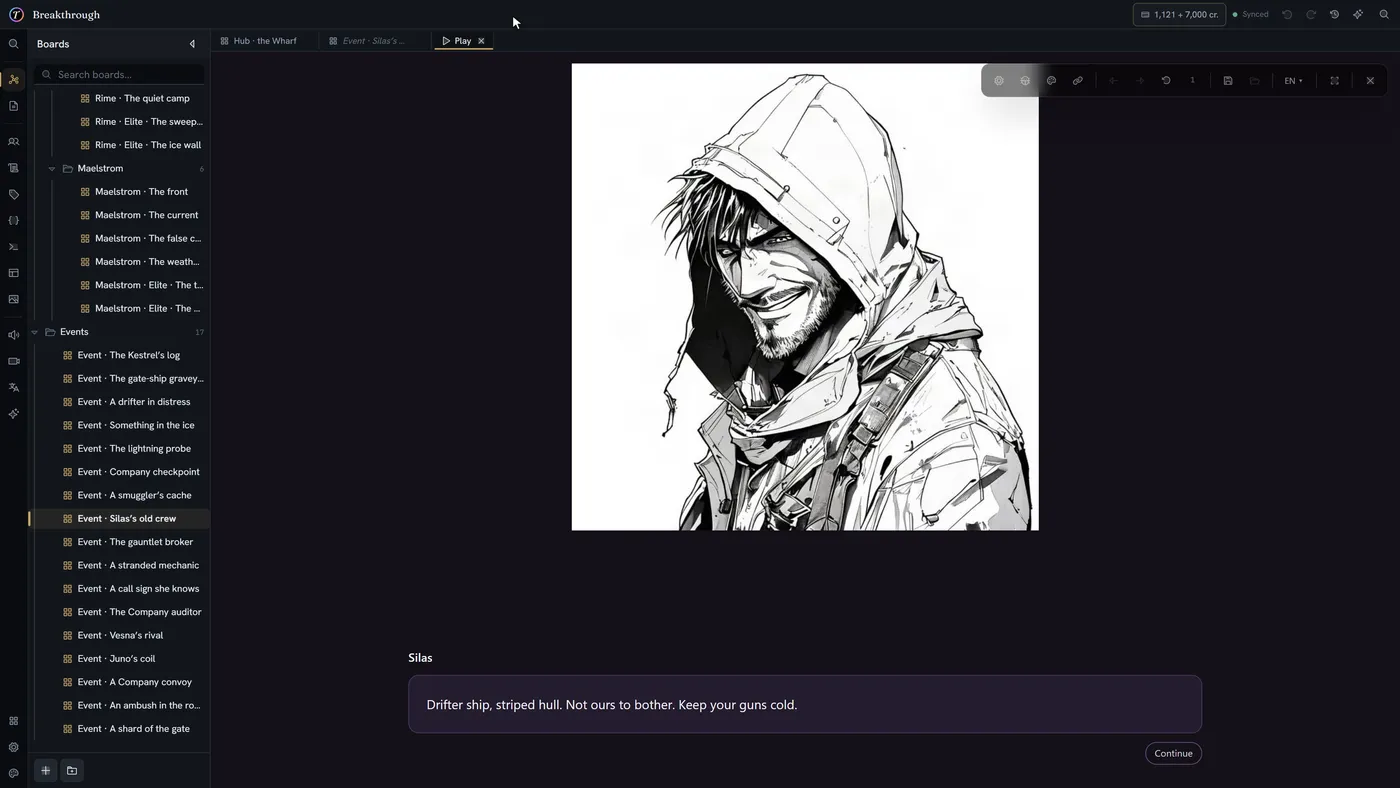The width and height of the screenshot is (1400, 788).
Task: Close the Play tab
Action: (481, 41)
